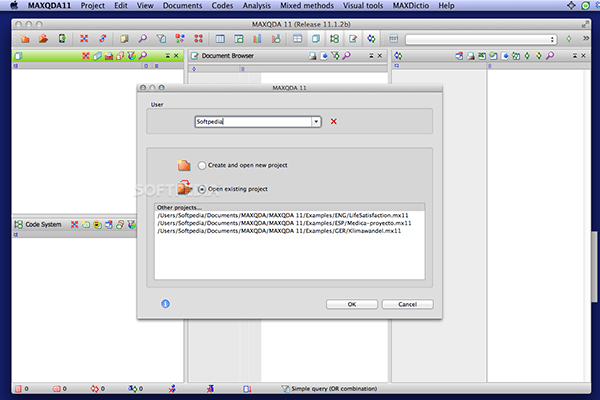600x400 pixels.
Task: Open the MAXDictio menu
Action: [411, 6]
